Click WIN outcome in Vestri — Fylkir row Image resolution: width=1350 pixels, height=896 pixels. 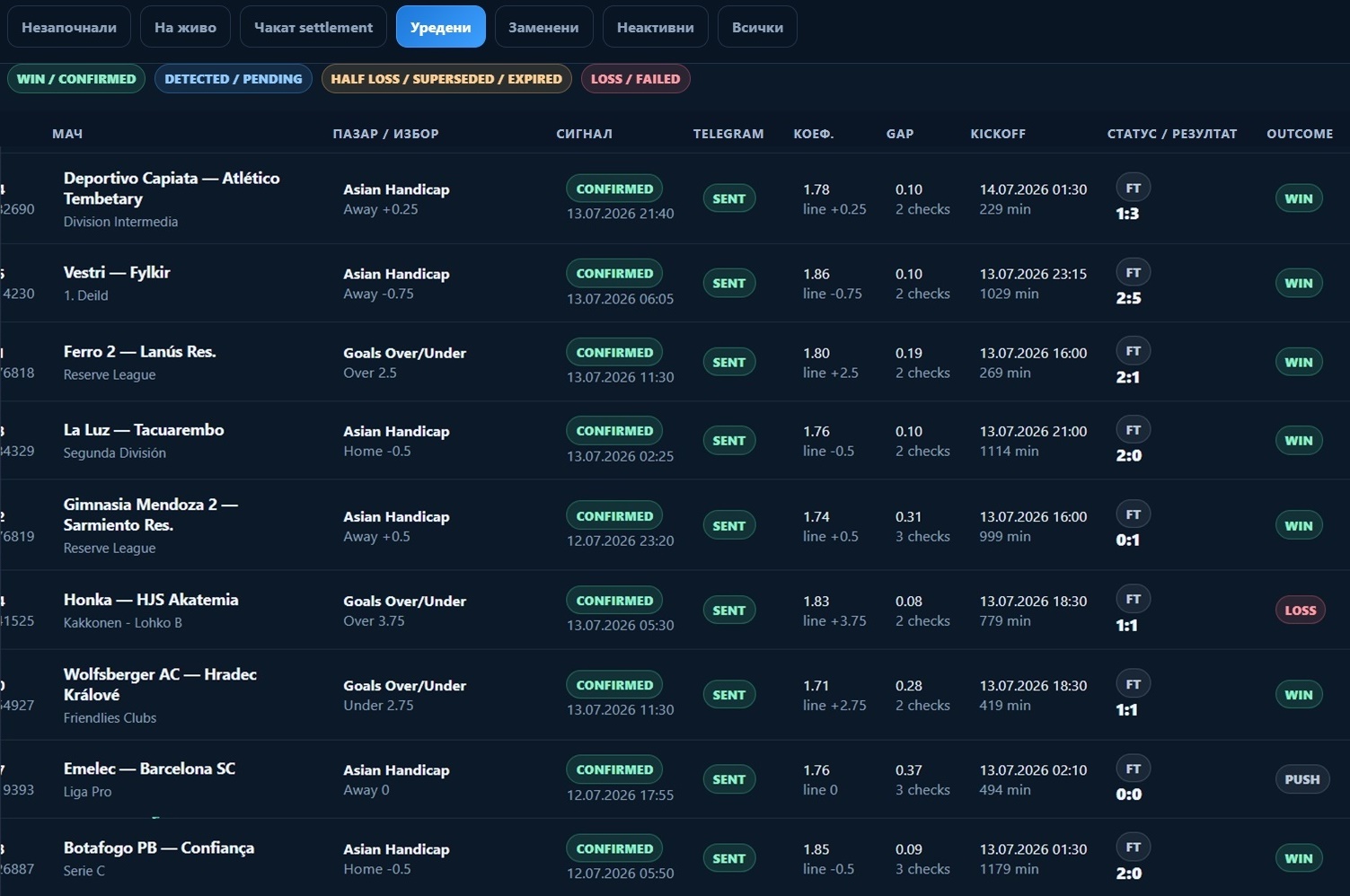tap(1299, 283)
